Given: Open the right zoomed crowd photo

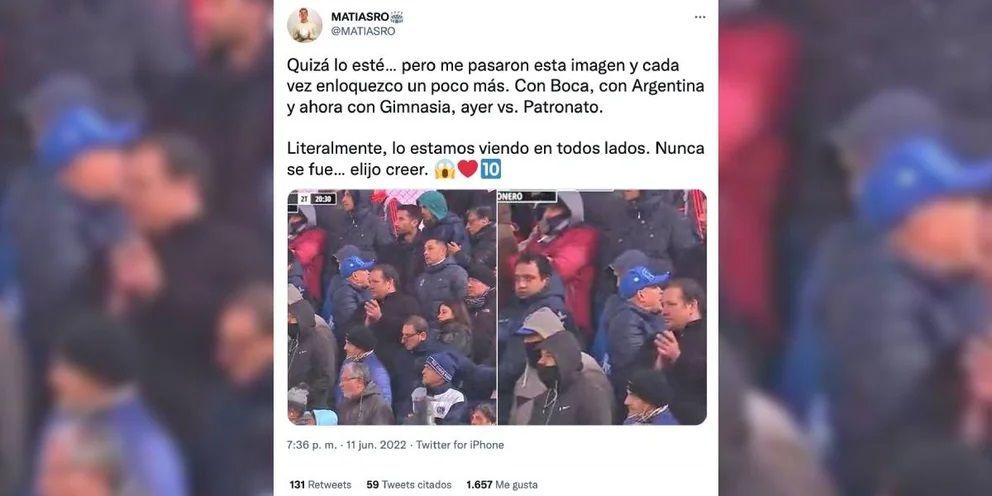Looking at the screenshot, I should [602, 307].
